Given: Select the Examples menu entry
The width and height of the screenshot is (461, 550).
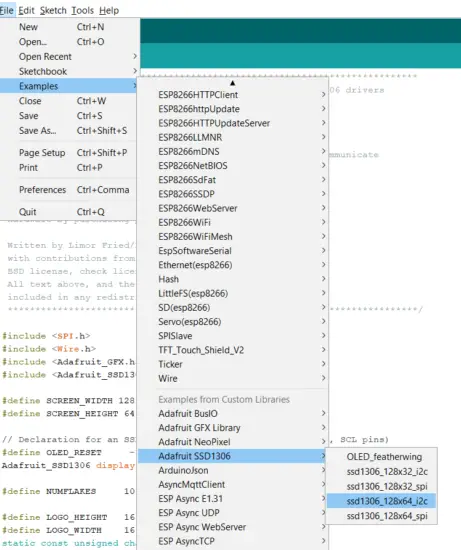Looking at the screenshot, I should pyautogui.click(x=69, y=86).
